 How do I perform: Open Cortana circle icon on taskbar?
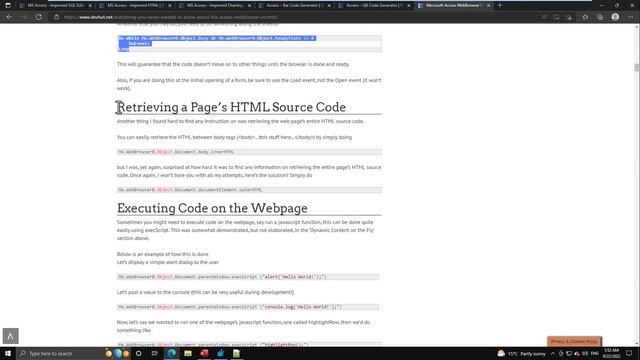pyautogui.click(x=138, y=353)
